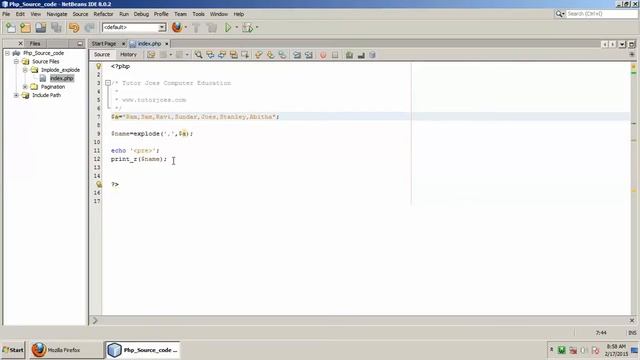Open the File menu
Image resolution: width=640 pixels, height=360 pixels.
pyautogui.click(x=6, y=14)
